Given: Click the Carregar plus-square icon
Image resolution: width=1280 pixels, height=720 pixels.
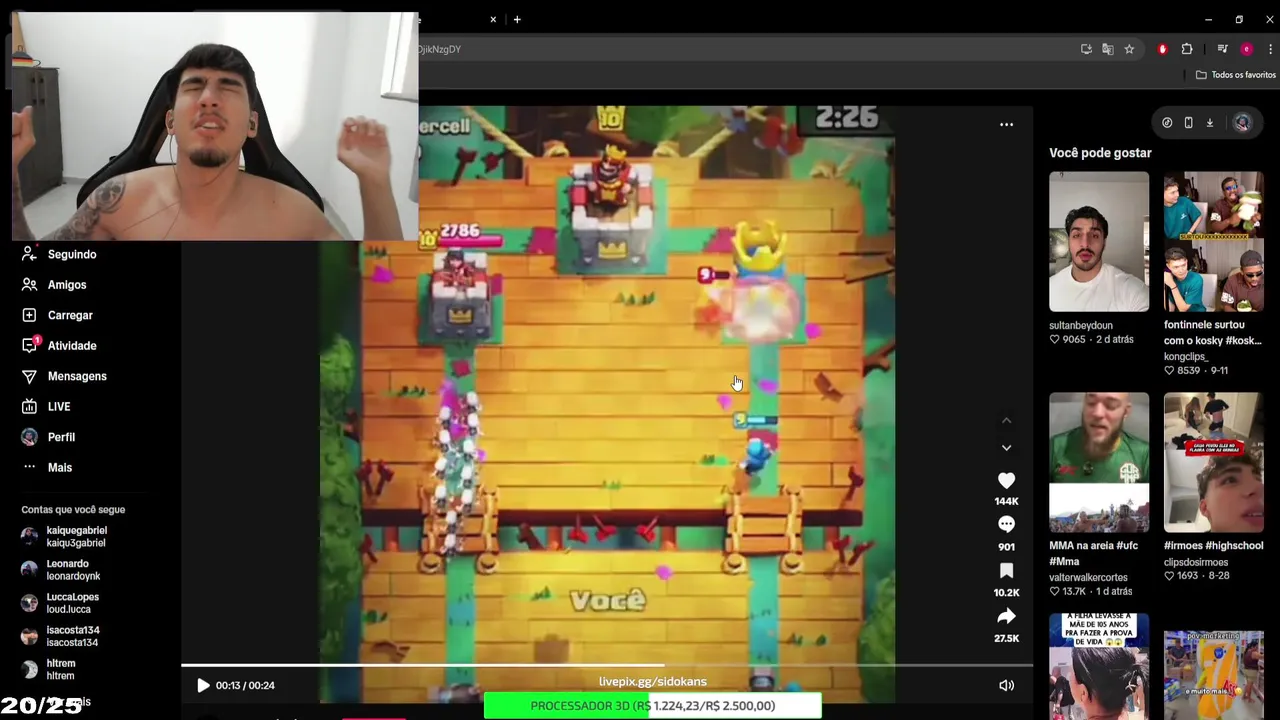Looking at the screenshot, I should coord(29,315).
